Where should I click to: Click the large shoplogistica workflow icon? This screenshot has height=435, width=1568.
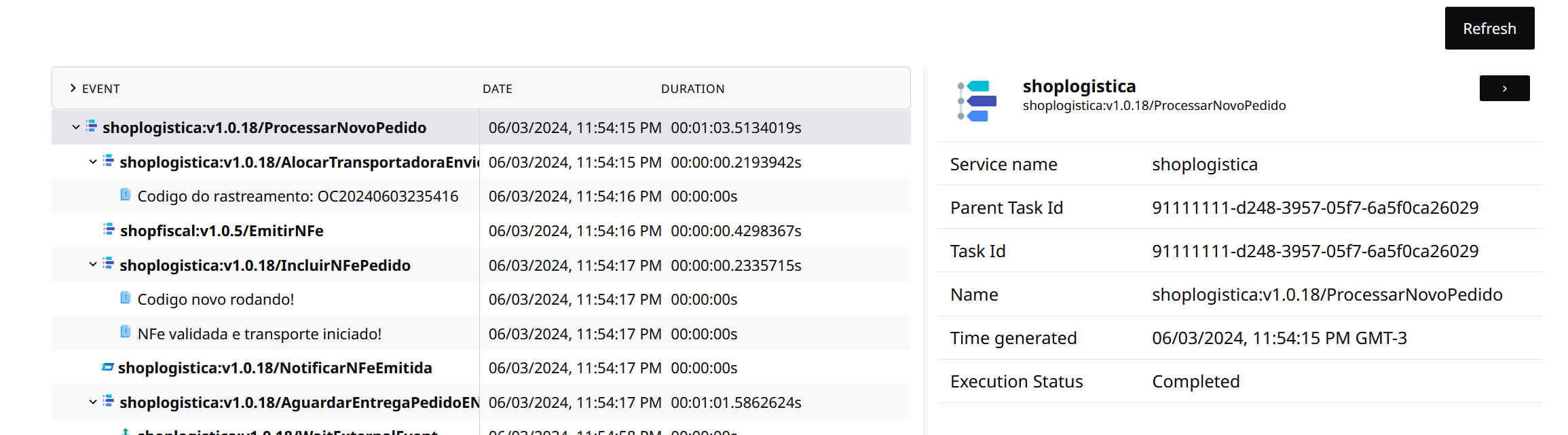tap(977, 101)
